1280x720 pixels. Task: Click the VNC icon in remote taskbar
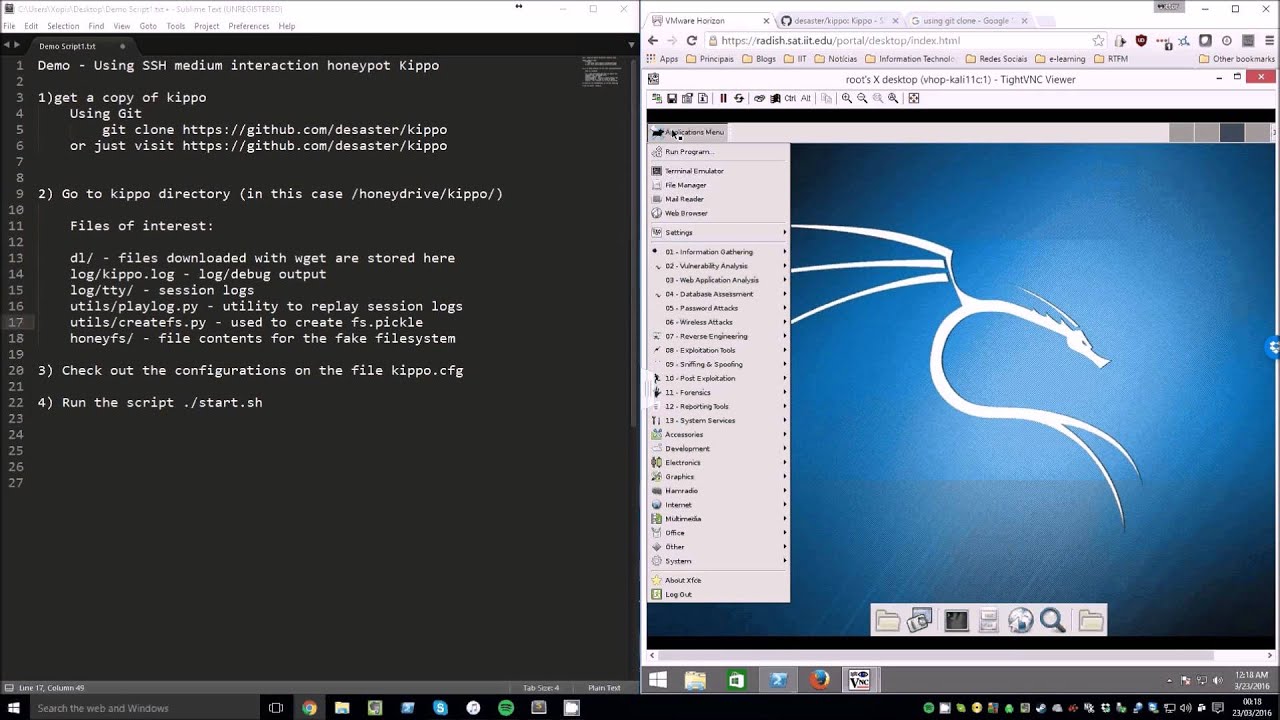click(x=859, y=680)
